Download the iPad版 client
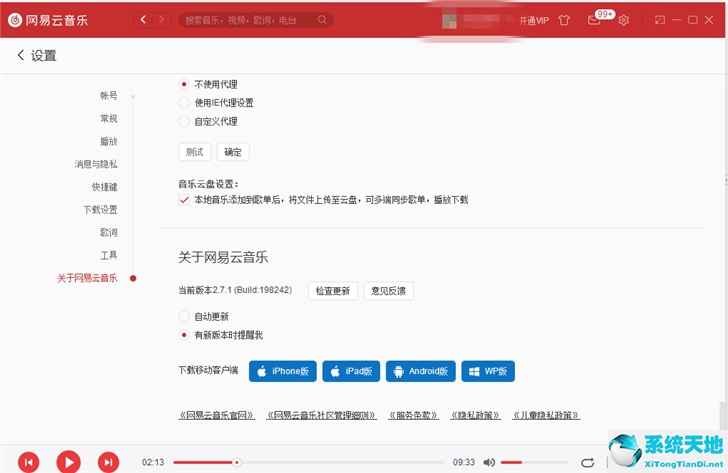 click(351, 371)
